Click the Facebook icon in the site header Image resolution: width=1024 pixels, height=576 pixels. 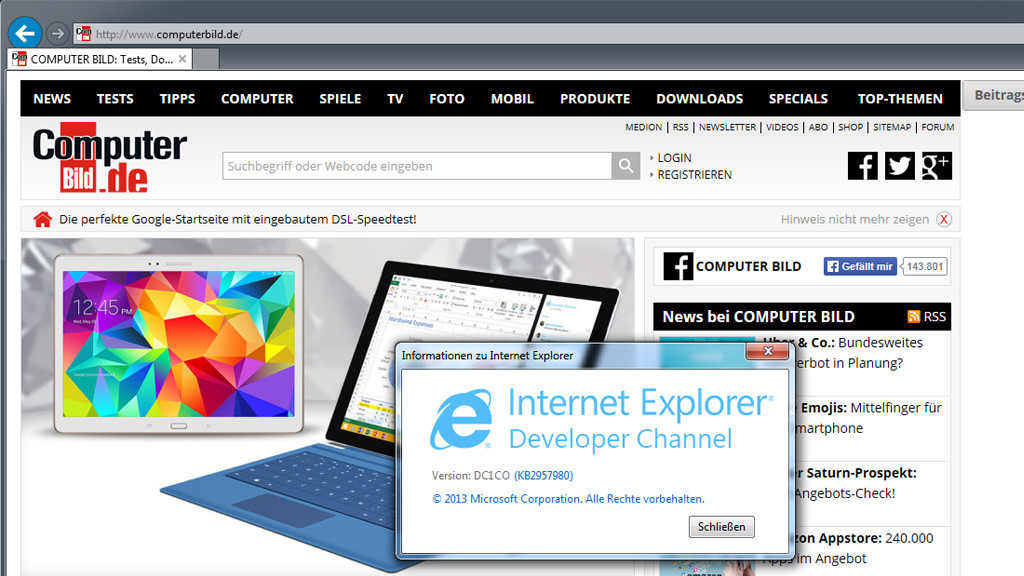pyautogui.click(x=862, y=165)
